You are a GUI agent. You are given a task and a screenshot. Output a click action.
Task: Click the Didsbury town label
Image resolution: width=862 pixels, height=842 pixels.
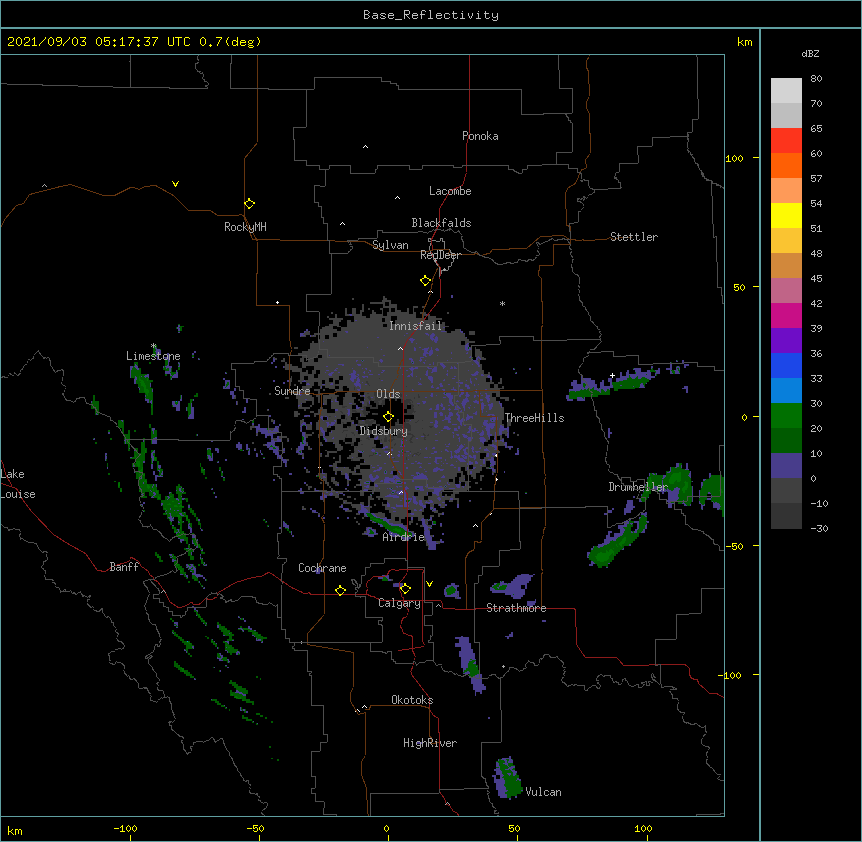(384, 431)
